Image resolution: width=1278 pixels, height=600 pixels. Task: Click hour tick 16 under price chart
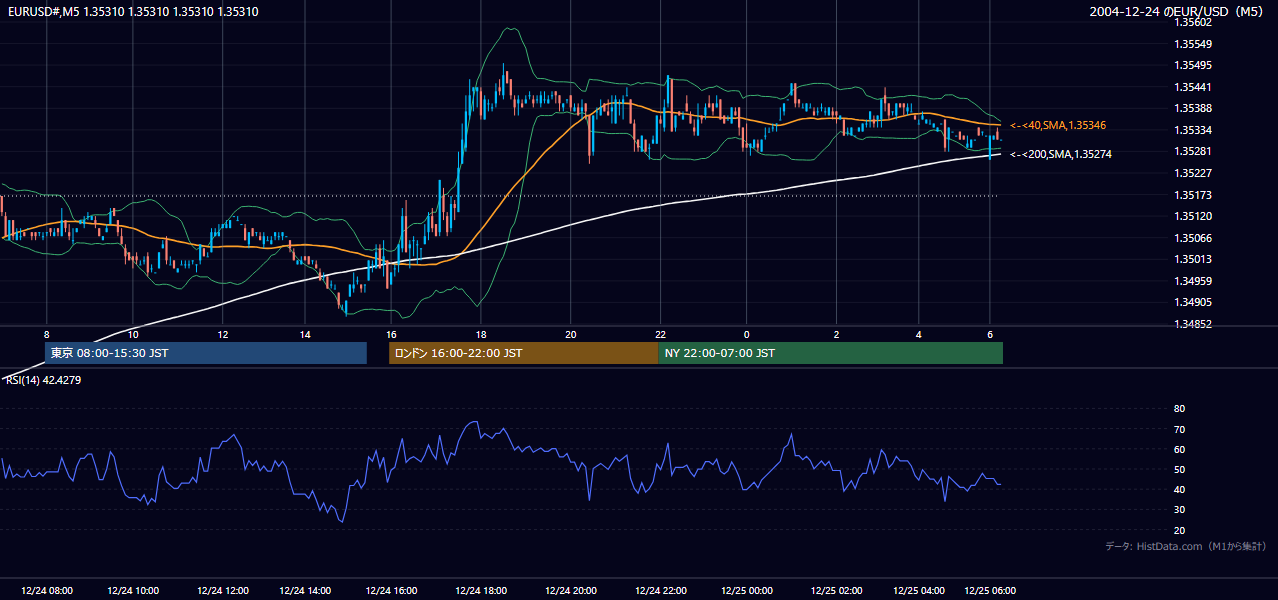click(x=392, y=334)
